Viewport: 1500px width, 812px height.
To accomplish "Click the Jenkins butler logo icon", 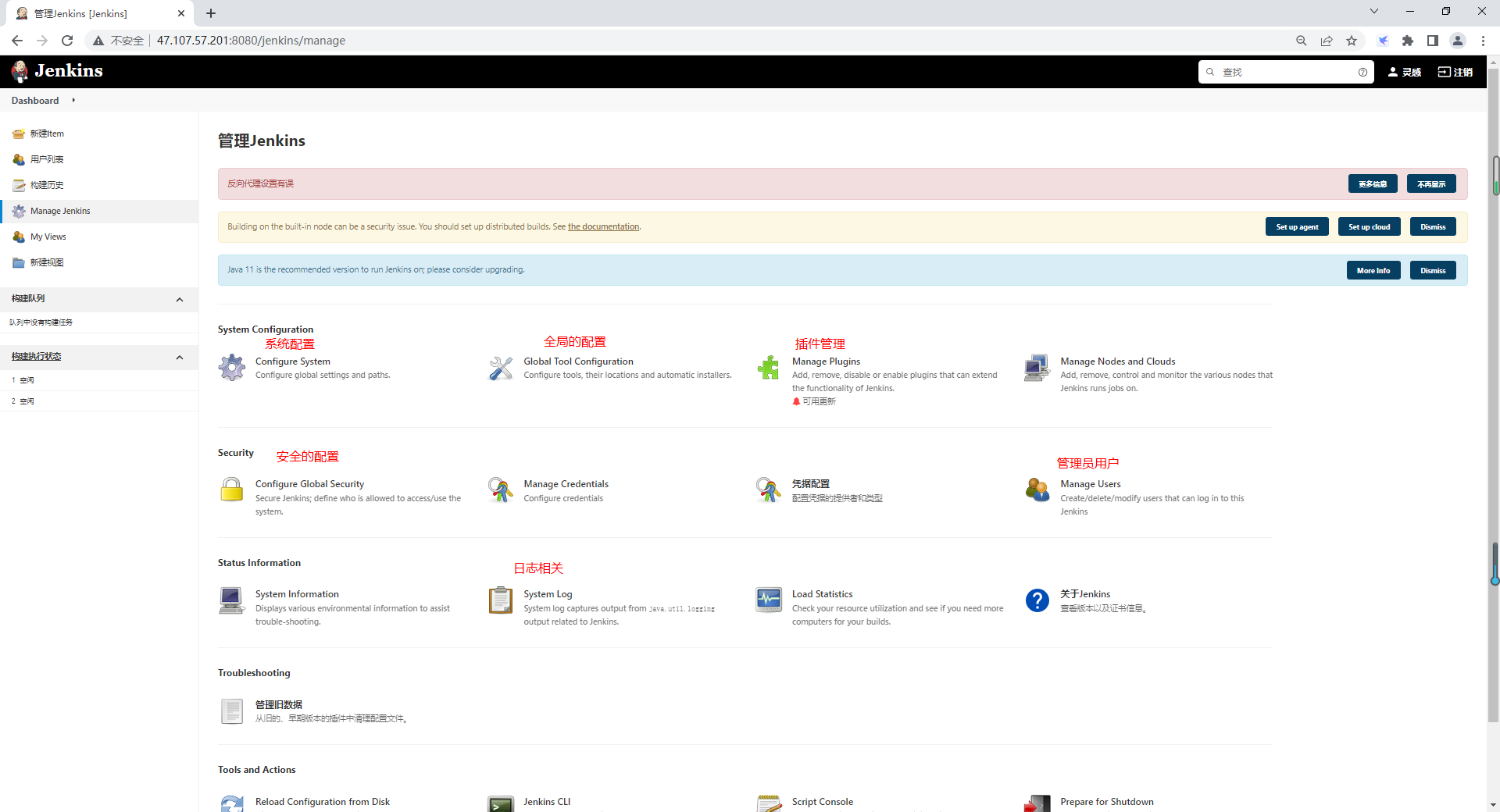I will coord(20,72).
